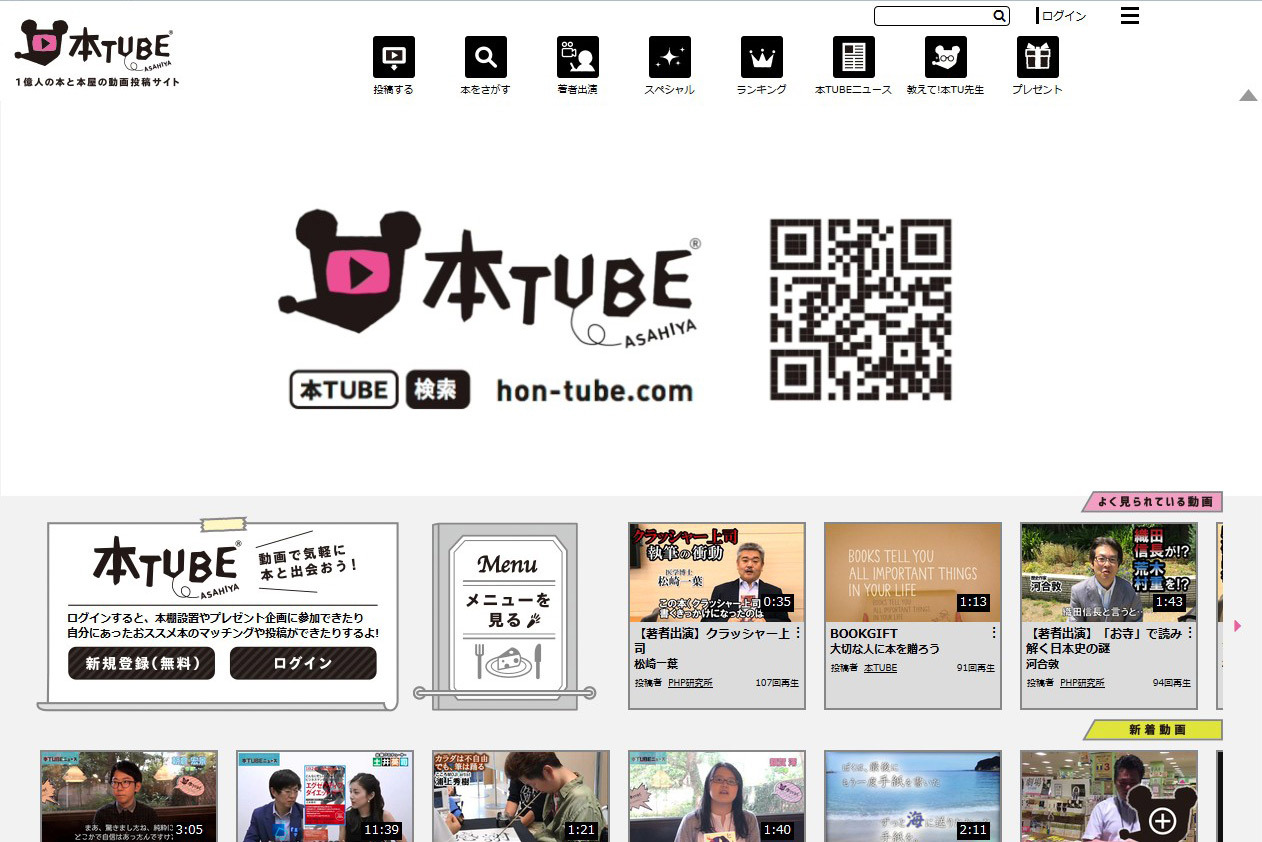Open the 【著者出演】「お寺」で読み解く日本史の謎 title
Image resolution: width=1262 pixels, height=842 pixels.
[1104, 641]
